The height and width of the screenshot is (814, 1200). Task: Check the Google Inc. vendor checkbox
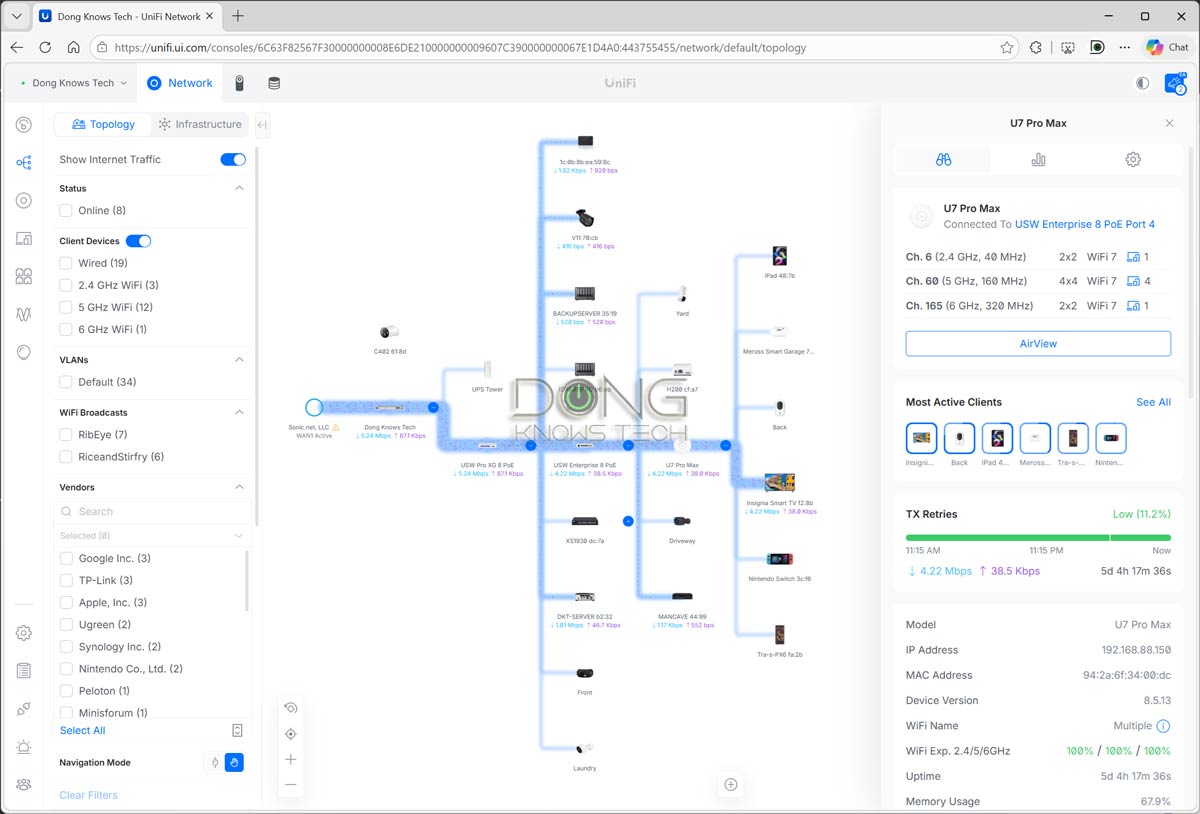(65, 558)
